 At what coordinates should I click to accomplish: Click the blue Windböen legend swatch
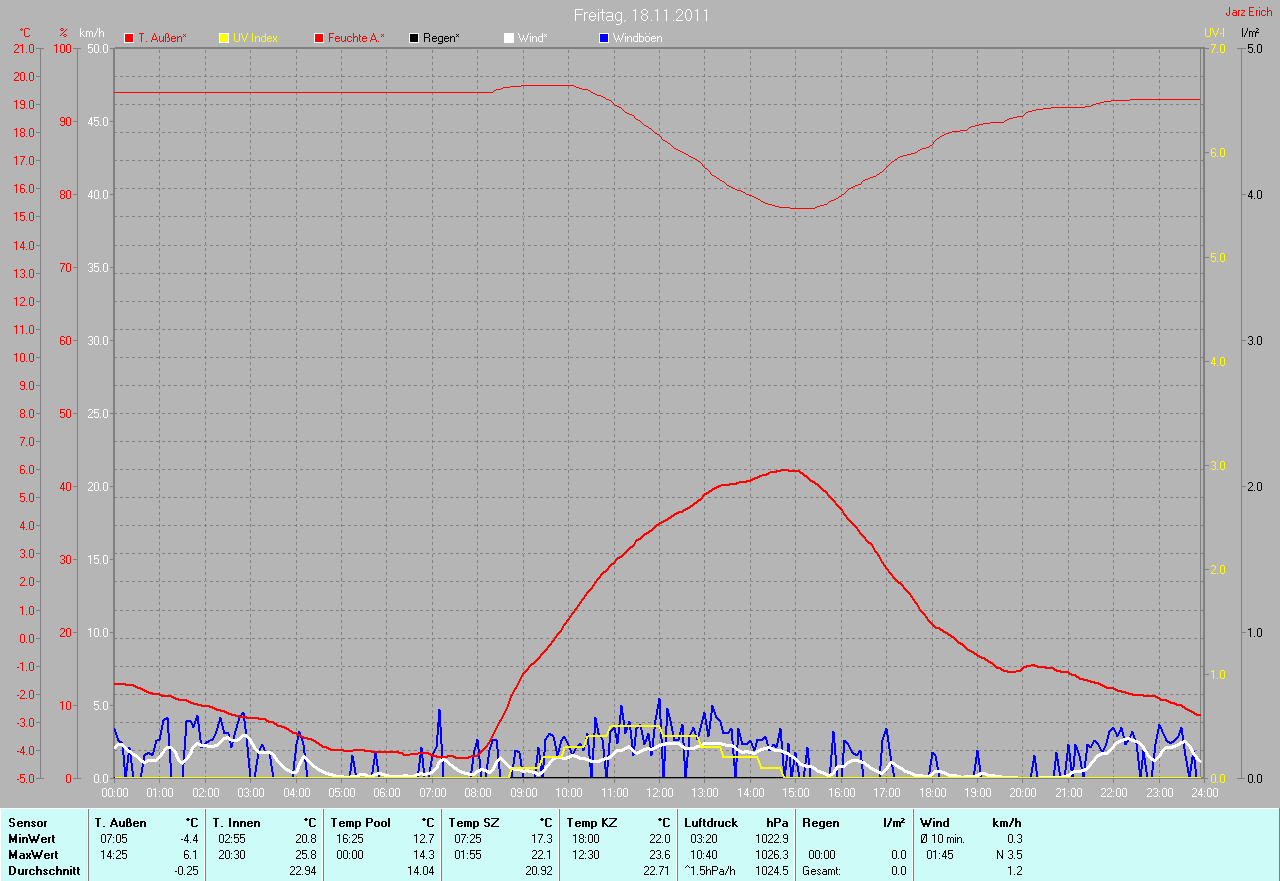pos(603,38)
